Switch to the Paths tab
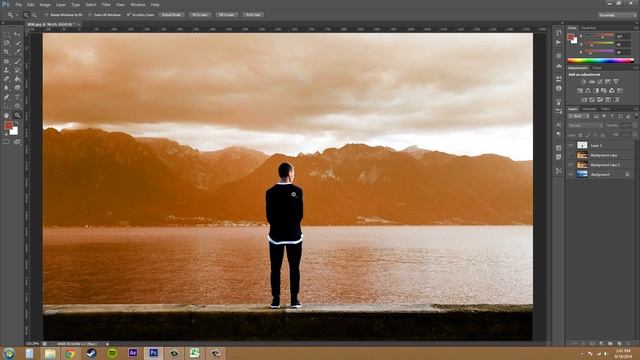The image size is (640, 360). coord(605,109)
